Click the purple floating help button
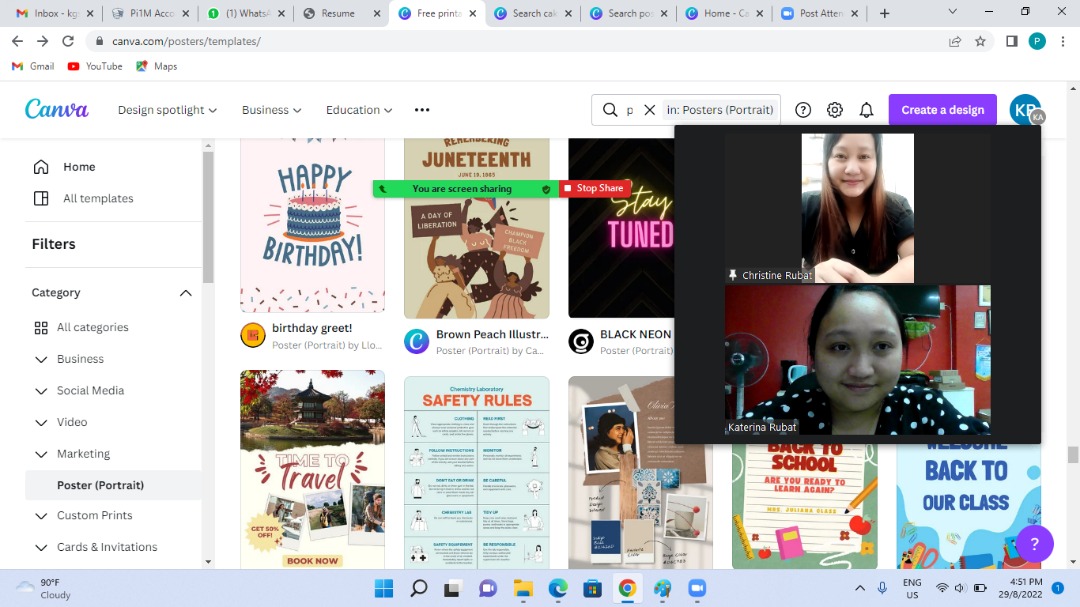The width and height of the screenshot is (1080, 607). [1034, 544]
